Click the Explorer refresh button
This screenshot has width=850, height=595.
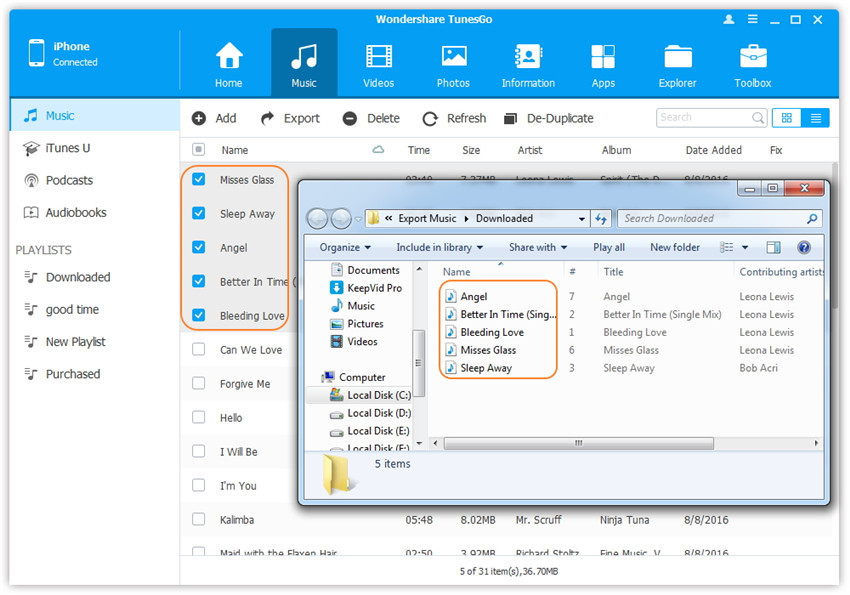coord(601,219)
